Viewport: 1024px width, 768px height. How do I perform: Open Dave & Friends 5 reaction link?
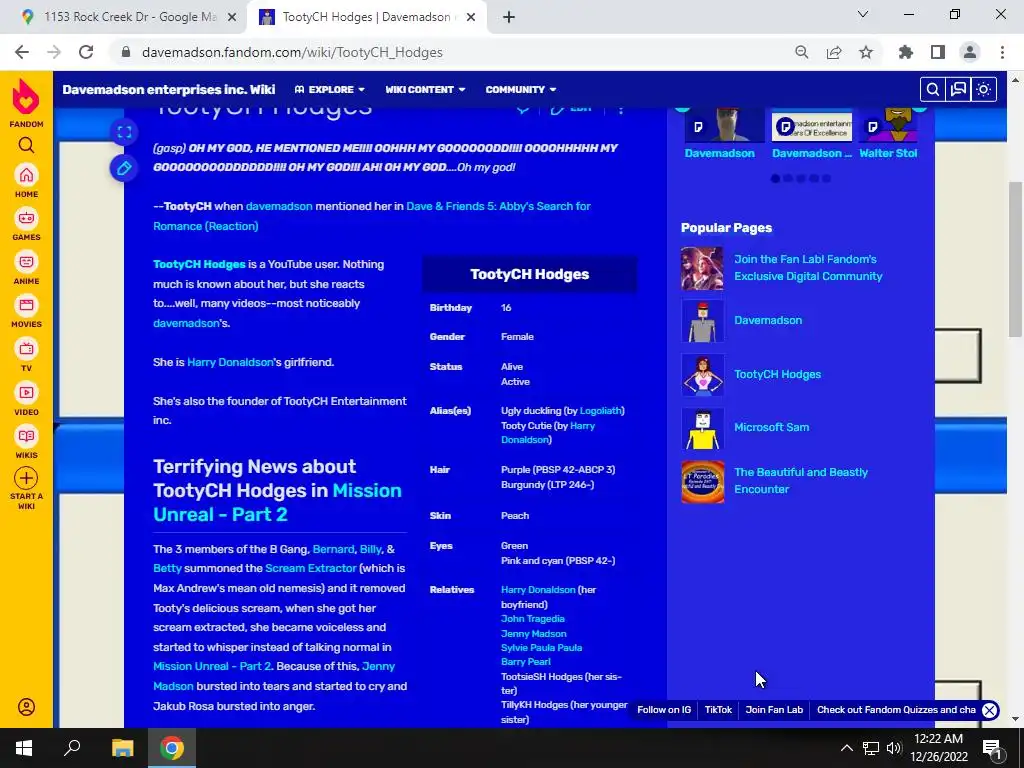click(x=372, y=216)
